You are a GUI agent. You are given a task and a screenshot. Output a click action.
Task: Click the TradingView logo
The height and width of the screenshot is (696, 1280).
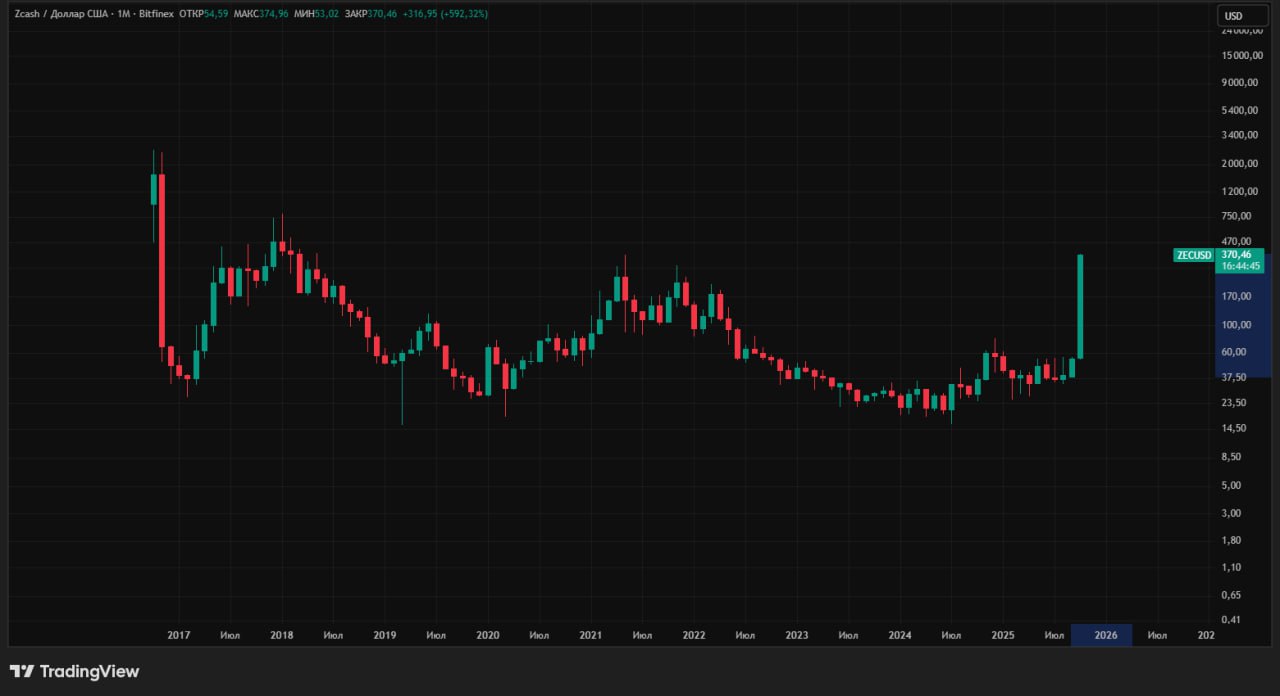tap(74, 672)
